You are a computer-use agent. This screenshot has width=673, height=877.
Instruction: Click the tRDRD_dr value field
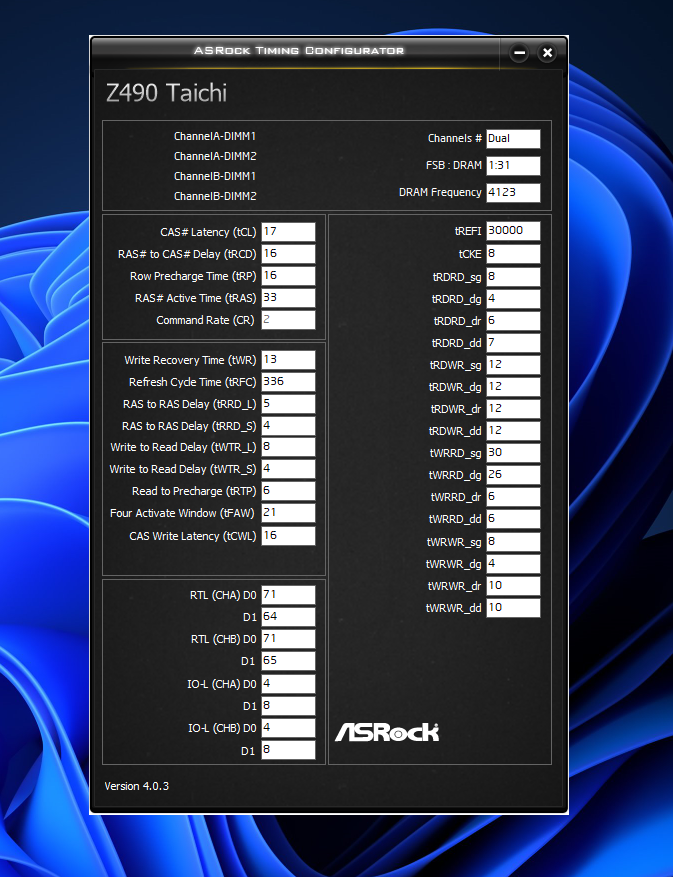coord(513,320)
